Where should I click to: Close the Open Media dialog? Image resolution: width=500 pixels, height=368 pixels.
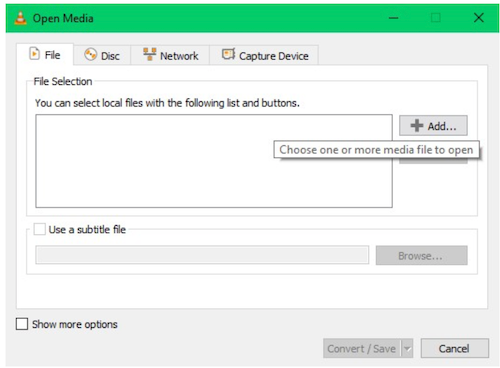(479, 18)
